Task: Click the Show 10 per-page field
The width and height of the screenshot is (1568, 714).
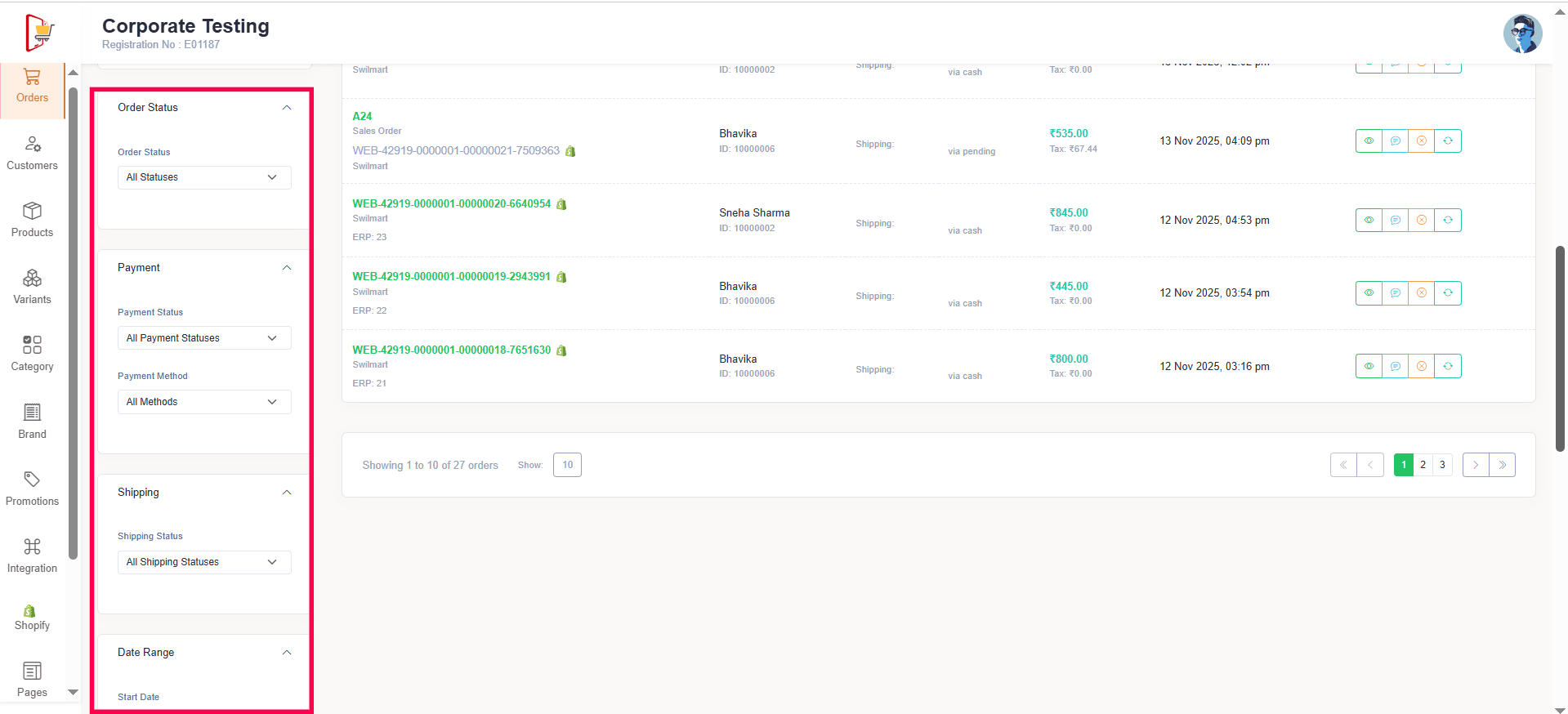Action: coord(567,465)
